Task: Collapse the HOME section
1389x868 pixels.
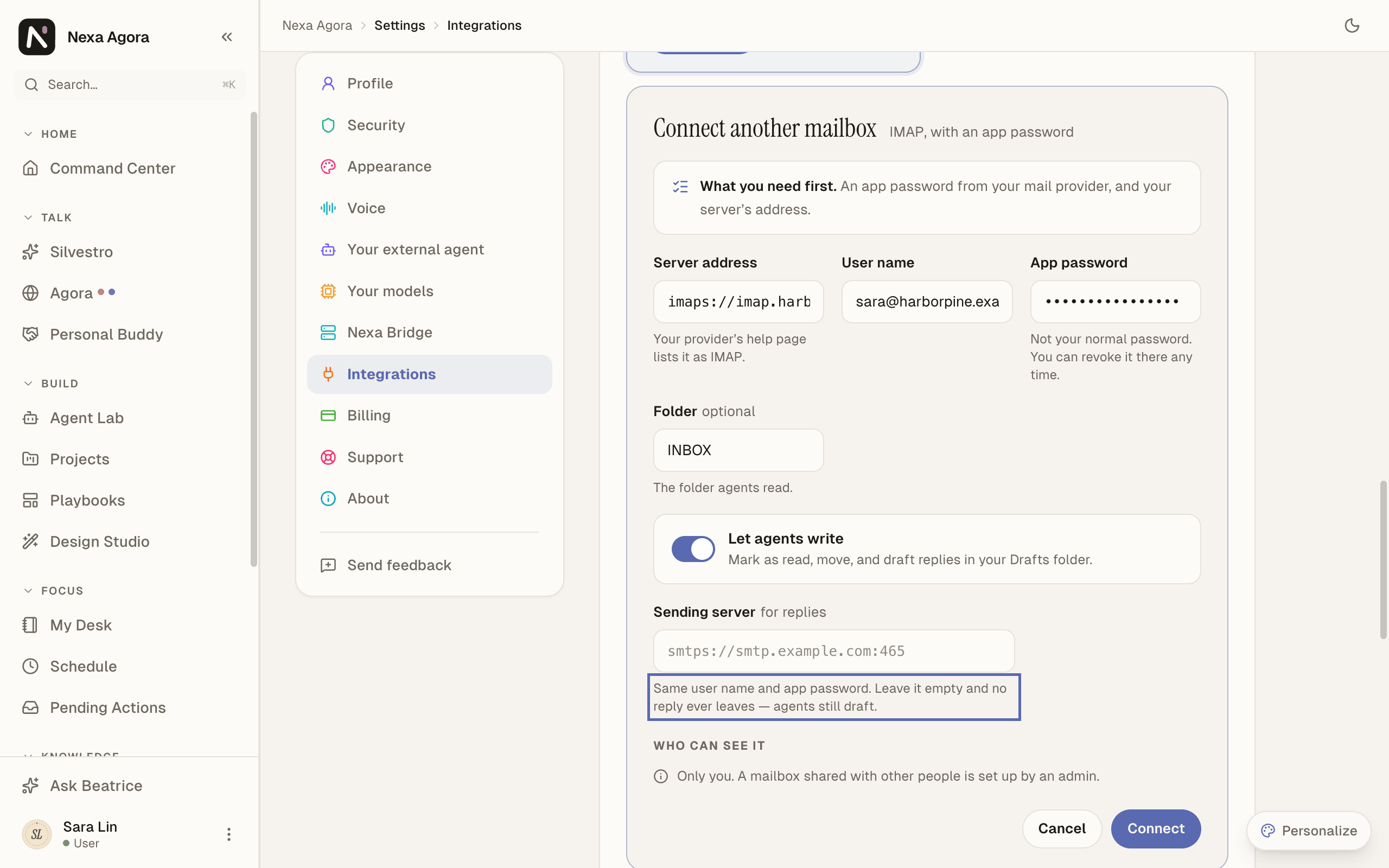Action: 50,134
